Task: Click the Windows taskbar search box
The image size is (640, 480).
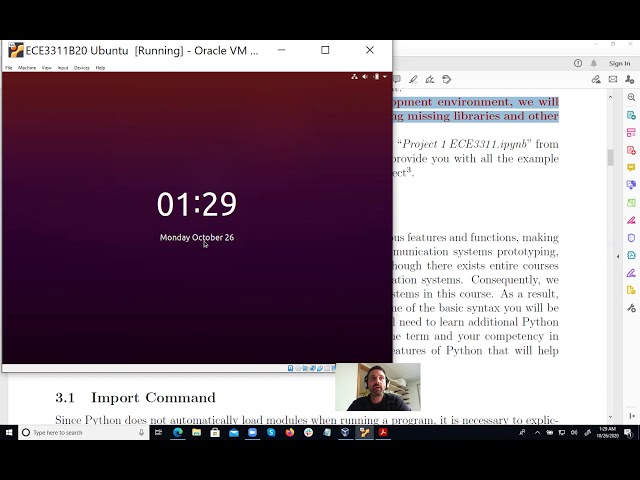Action: click(78, 433)
